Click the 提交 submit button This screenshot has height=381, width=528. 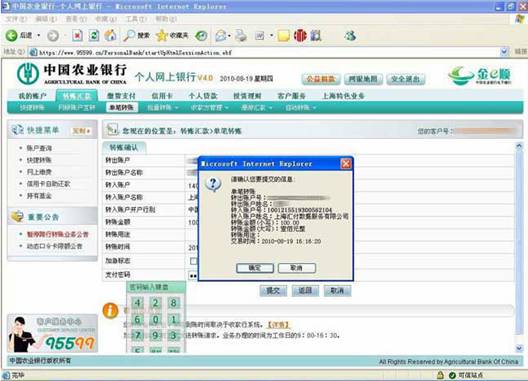273,290
